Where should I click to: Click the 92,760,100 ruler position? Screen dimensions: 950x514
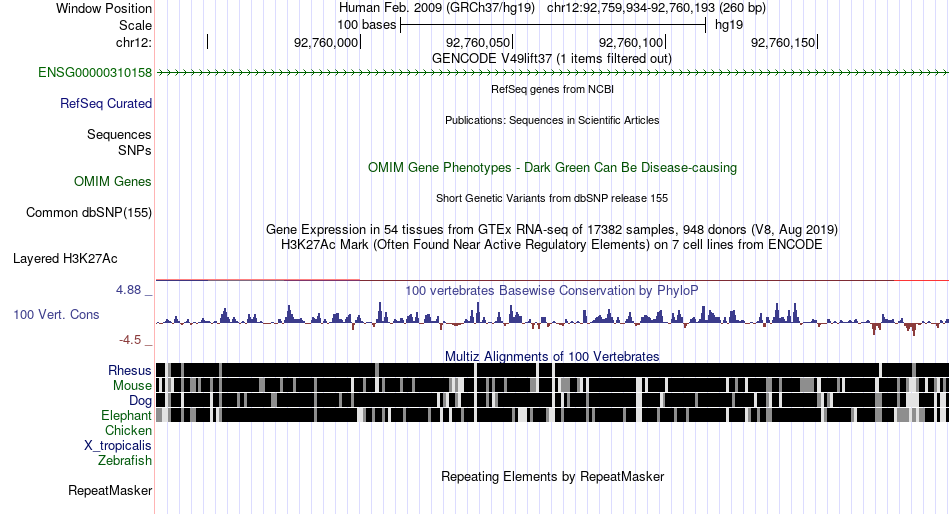coord(631,42)
